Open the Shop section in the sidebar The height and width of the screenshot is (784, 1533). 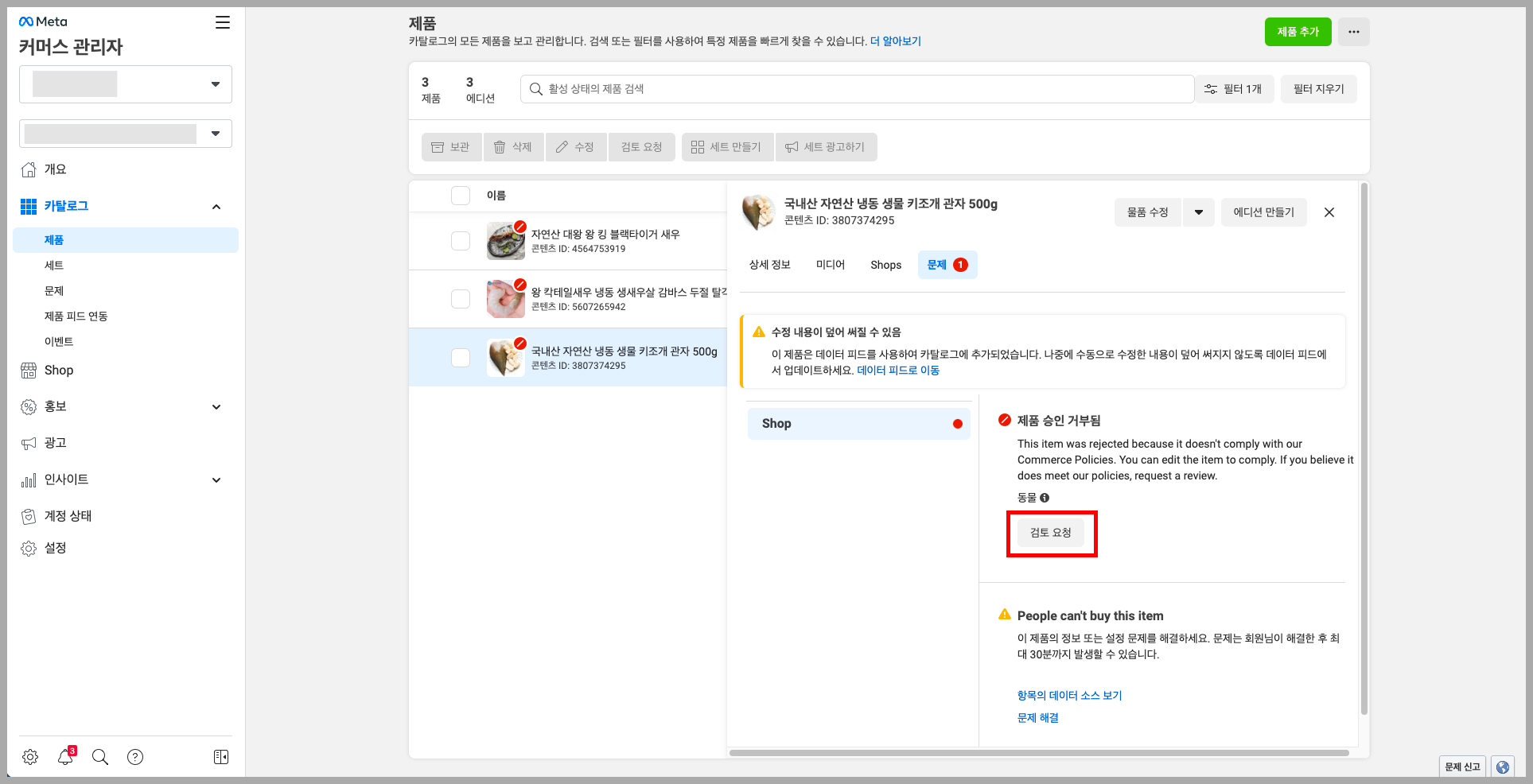[57, 370]
